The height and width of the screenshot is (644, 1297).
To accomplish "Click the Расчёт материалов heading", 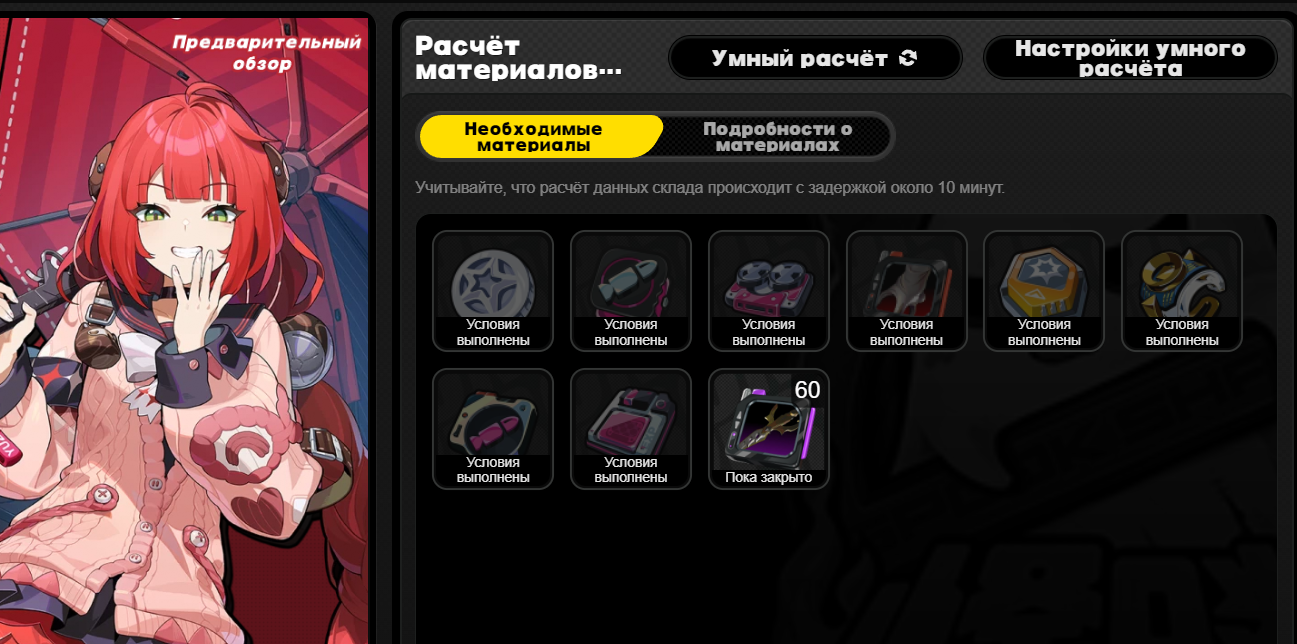I will 518,58.
